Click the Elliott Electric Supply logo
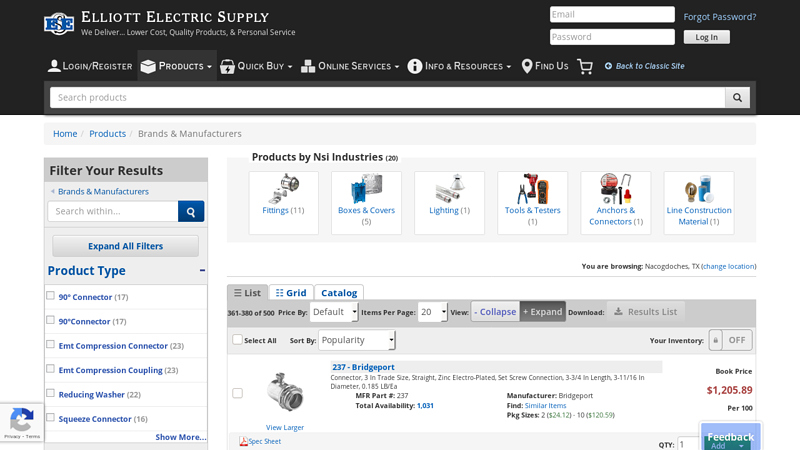This screenshot has height=450, width=800. coord(59,23)
